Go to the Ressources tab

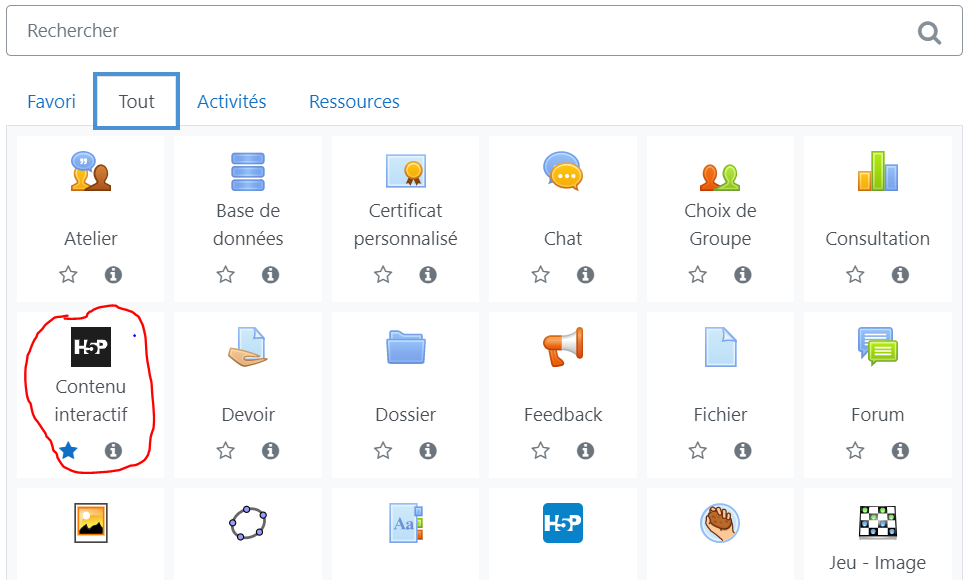click(354, 101)
